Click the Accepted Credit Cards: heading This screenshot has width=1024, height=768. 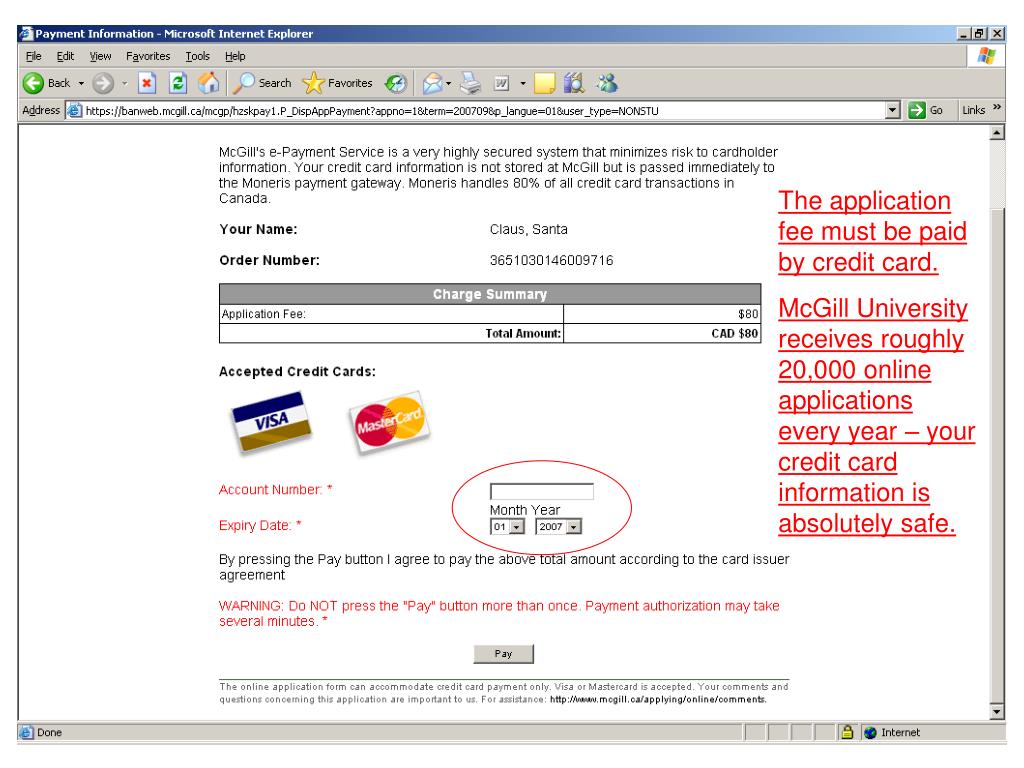point(297,372)
